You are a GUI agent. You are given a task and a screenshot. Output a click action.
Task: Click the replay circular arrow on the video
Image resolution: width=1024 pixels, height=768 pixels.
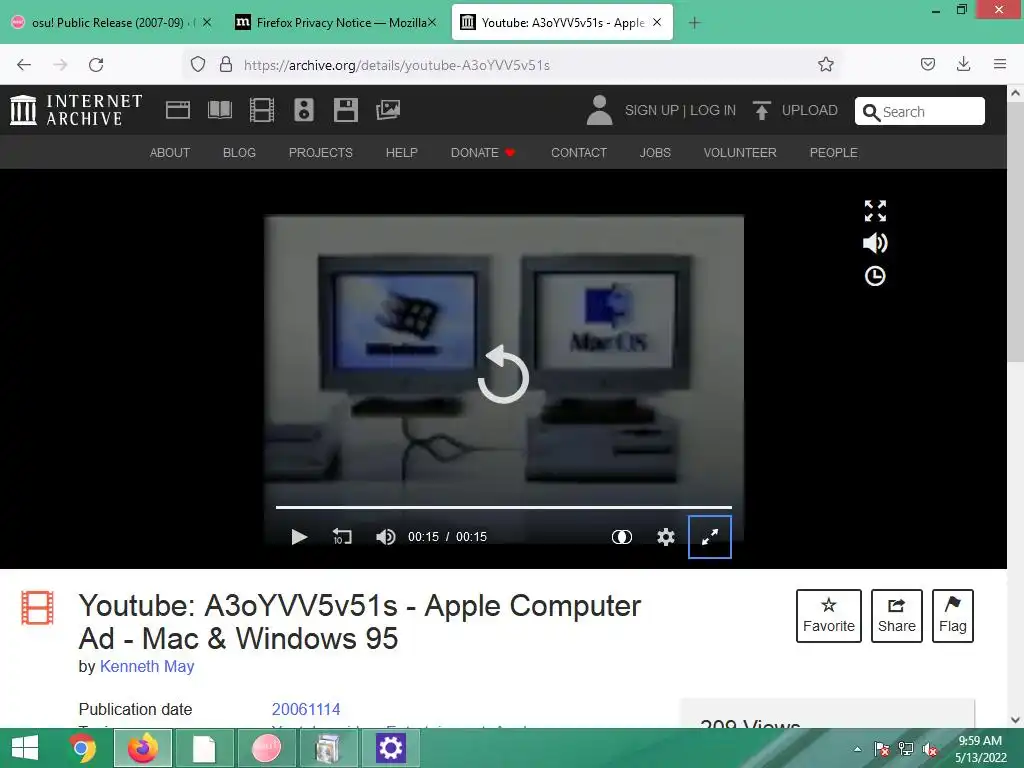pos(503,374)
